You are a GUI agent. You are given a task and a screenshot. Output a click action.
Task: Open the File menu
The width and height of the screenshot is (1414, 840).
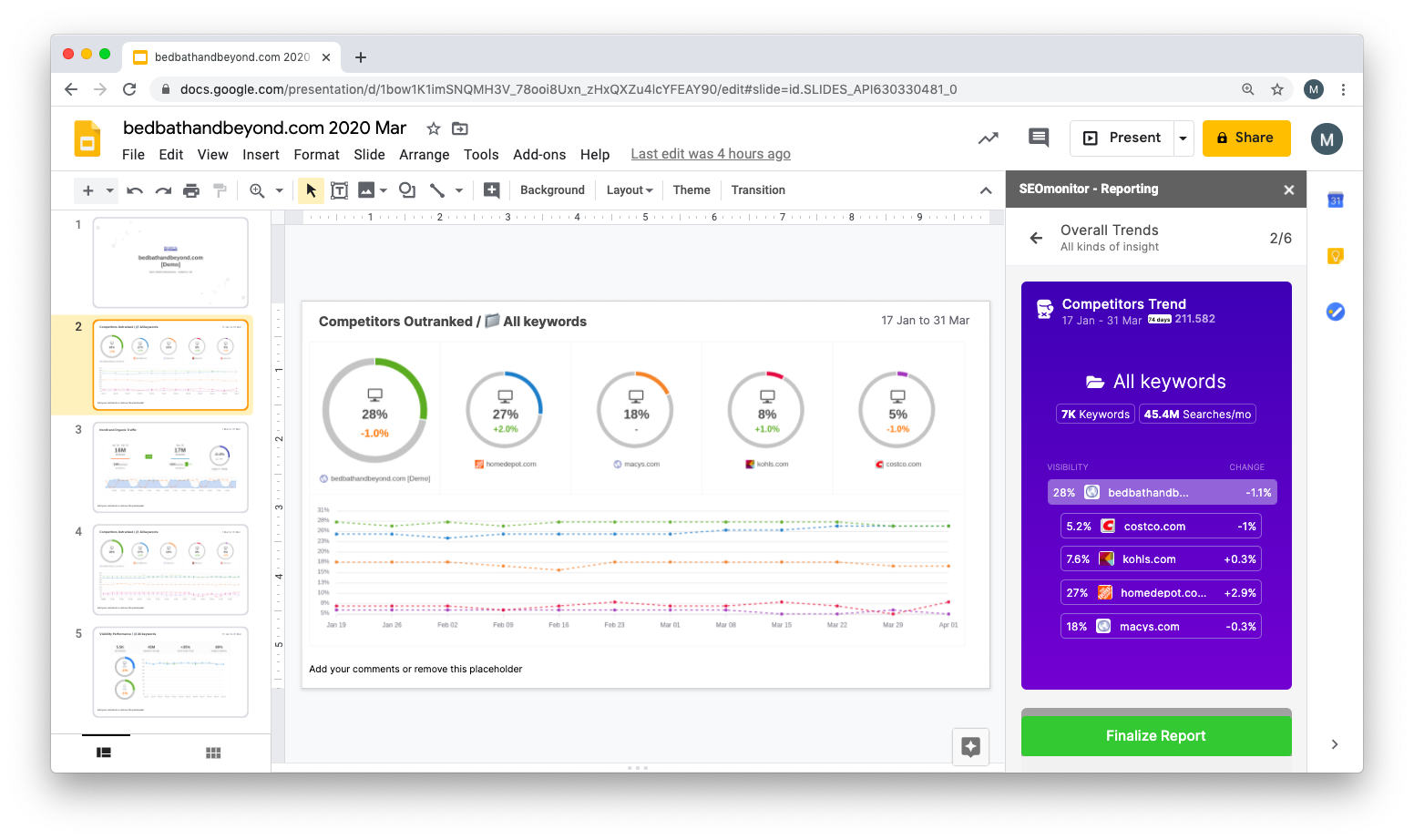(133, 155)
